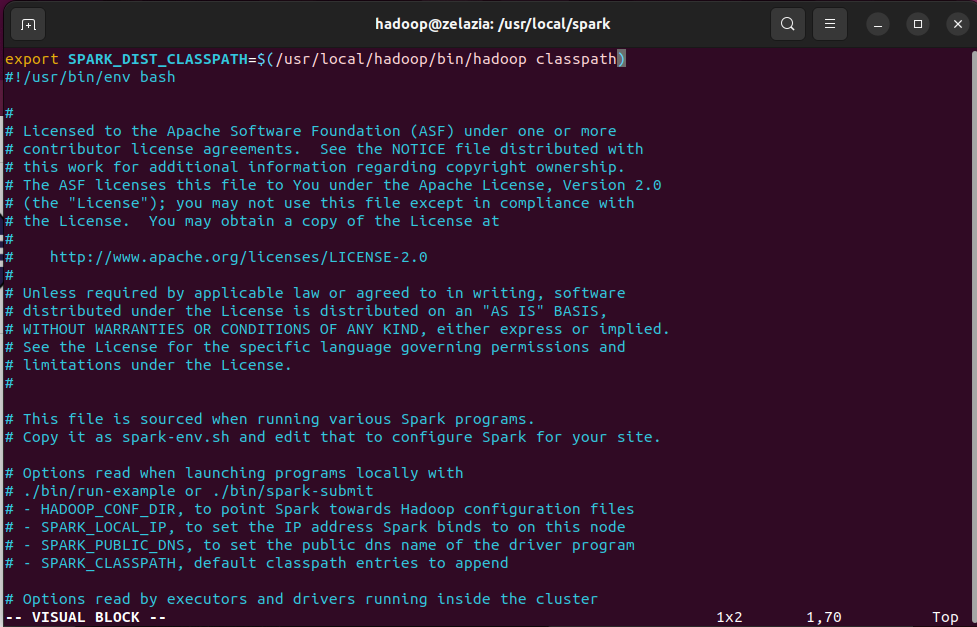Open the hamburger menu
The height and width of the screenshot is (627, 977).
829,24
